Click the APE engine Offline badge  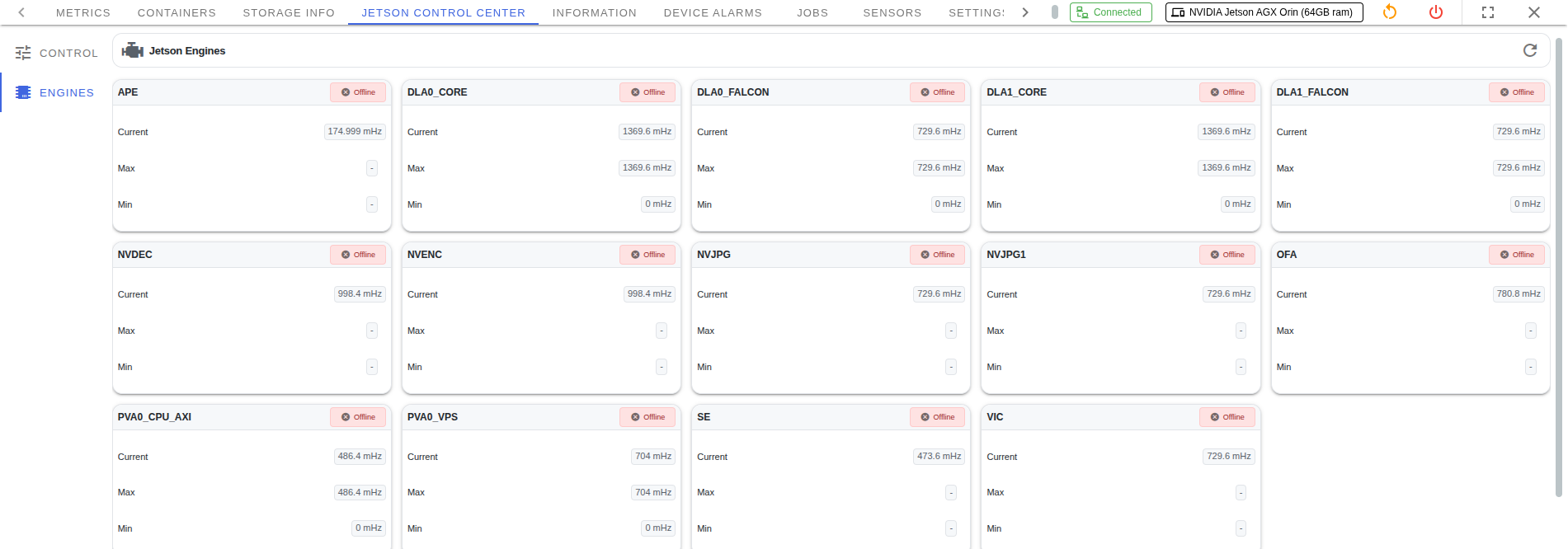point(358,92)
